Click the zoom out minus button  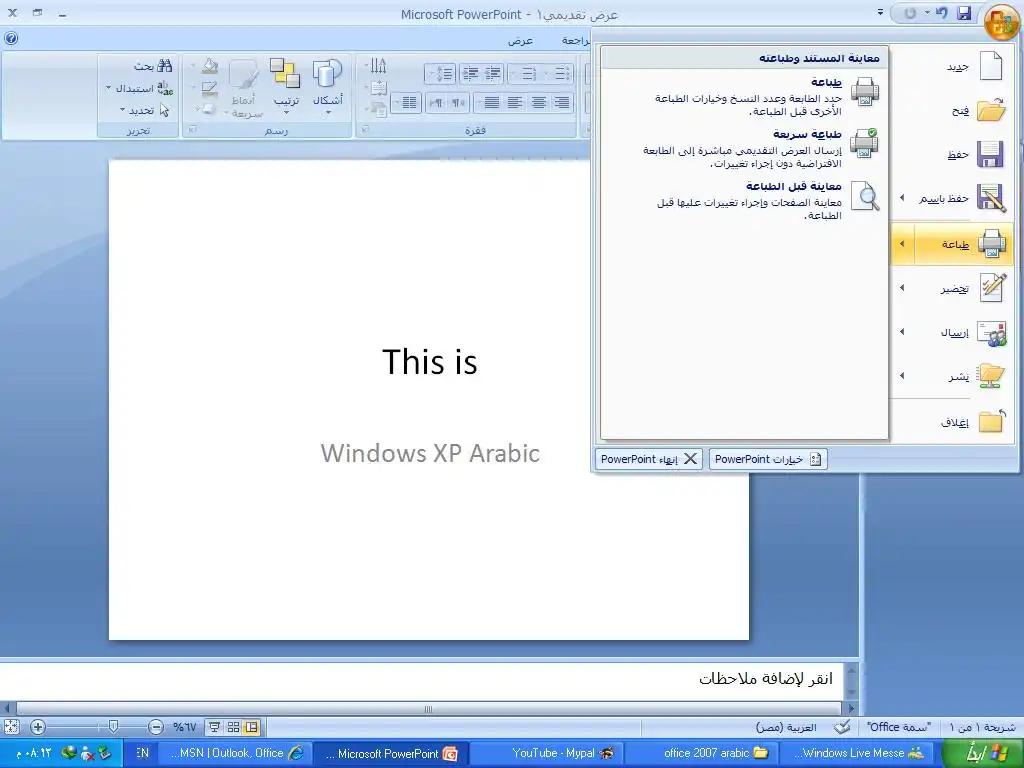155,727
